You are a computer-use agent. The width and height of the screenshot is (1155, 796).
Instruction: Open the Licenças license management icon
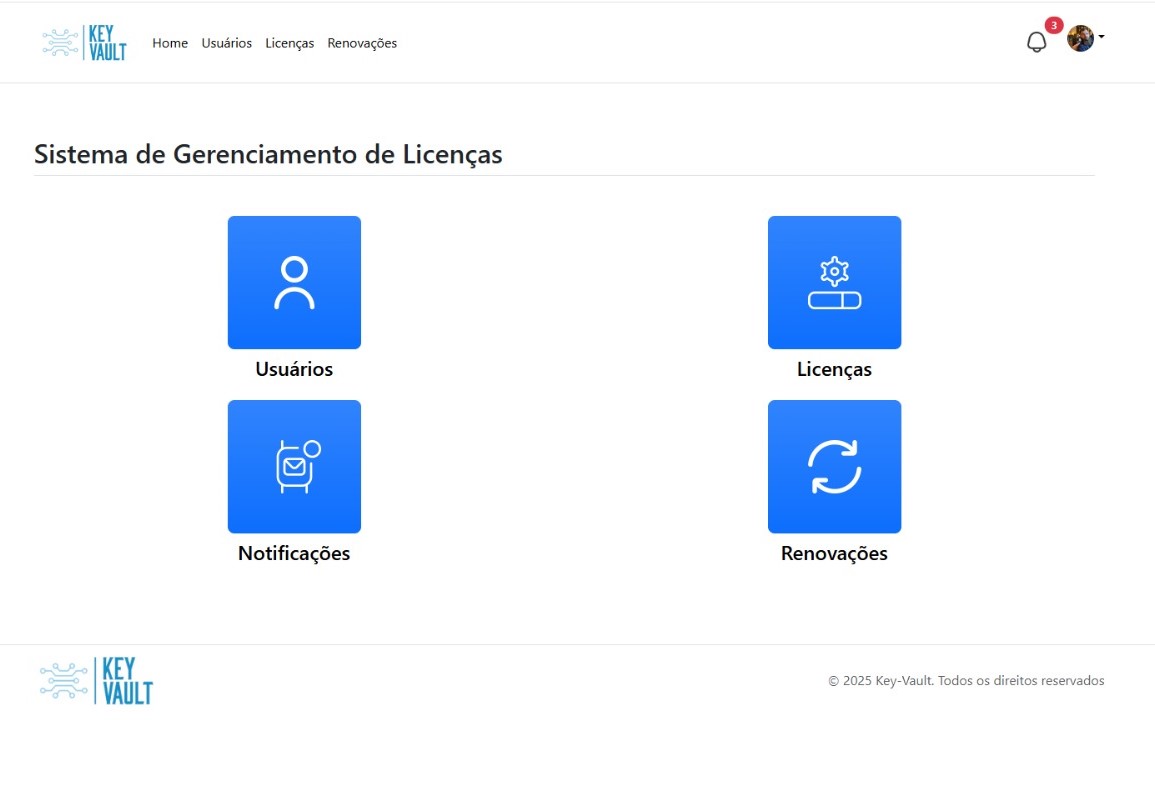[x=834, y=282]
